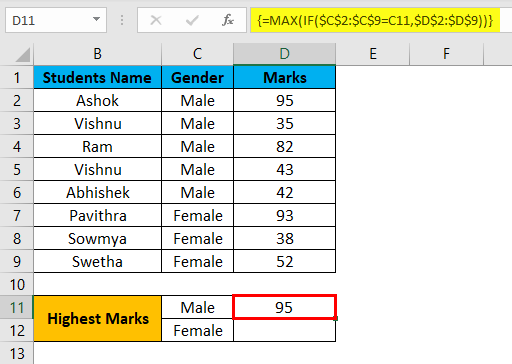
Task: Select the marks cell showing 38
Action: click(x=284, y=238)
